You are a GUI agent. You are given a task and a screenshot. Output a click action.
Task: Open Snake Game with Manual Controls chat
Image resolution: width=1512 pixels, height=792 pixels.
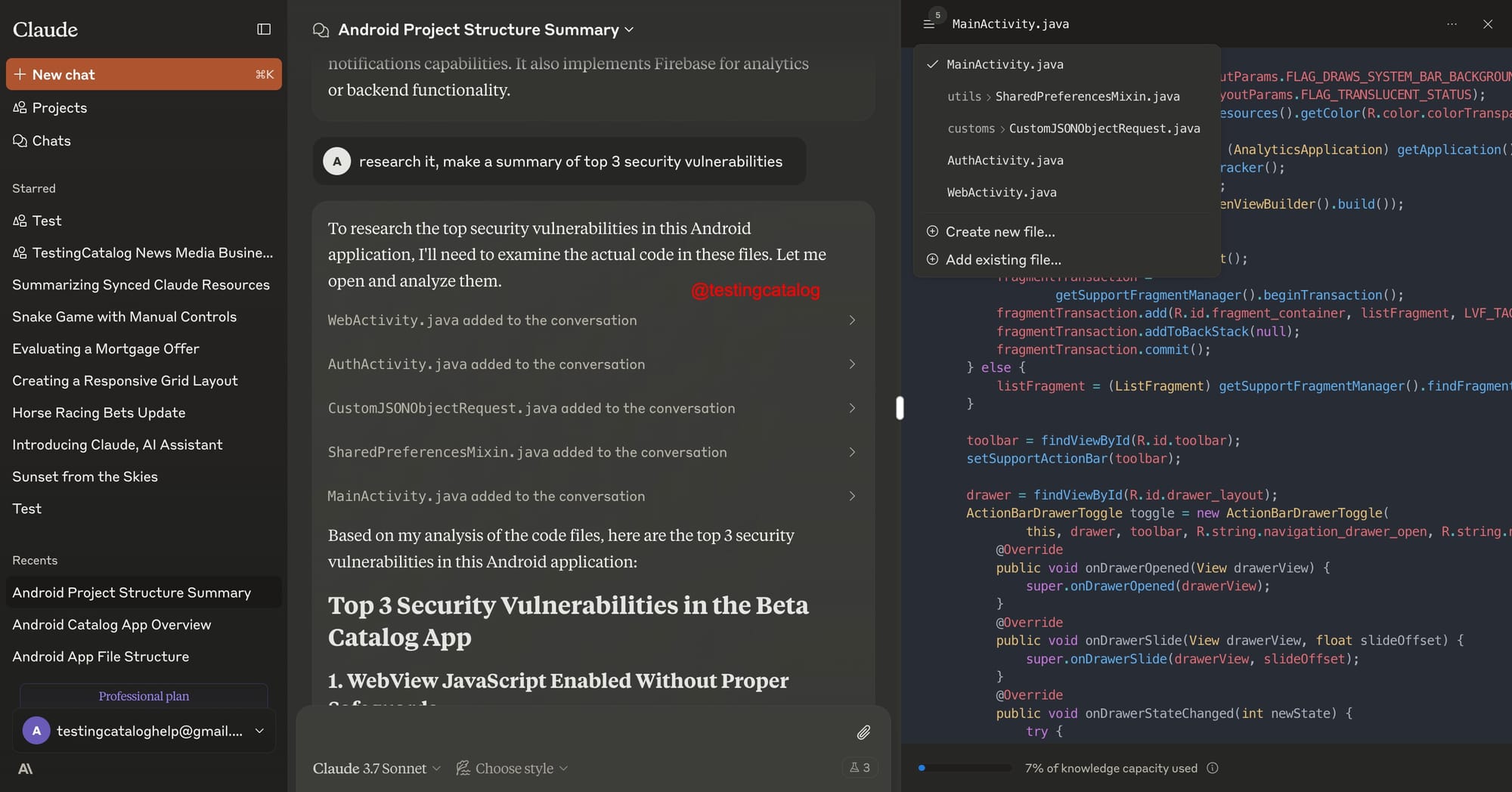tap(124, 317)
